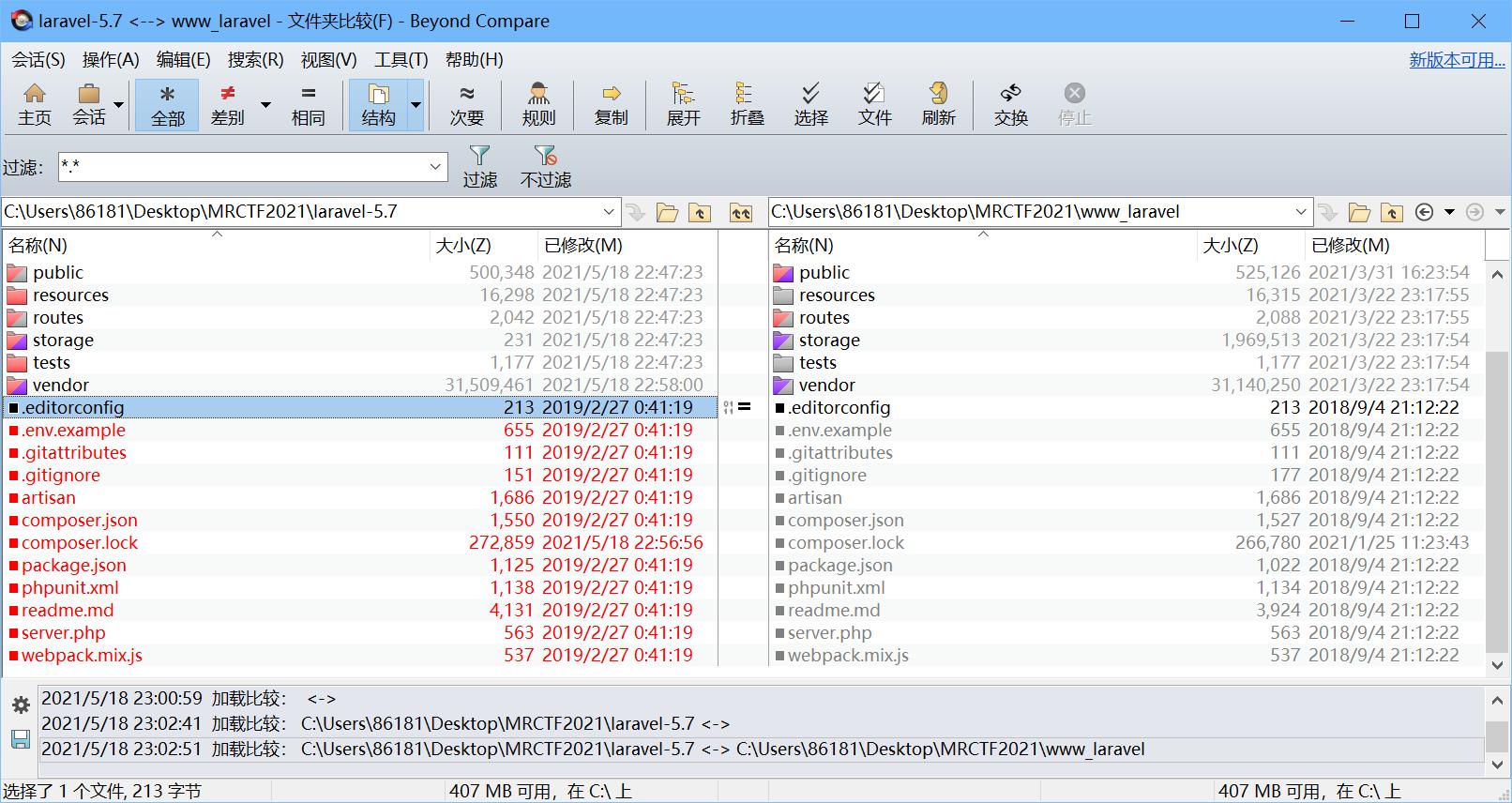
Task: Expand all folders with 展开
Action: (x=683, y=104)
